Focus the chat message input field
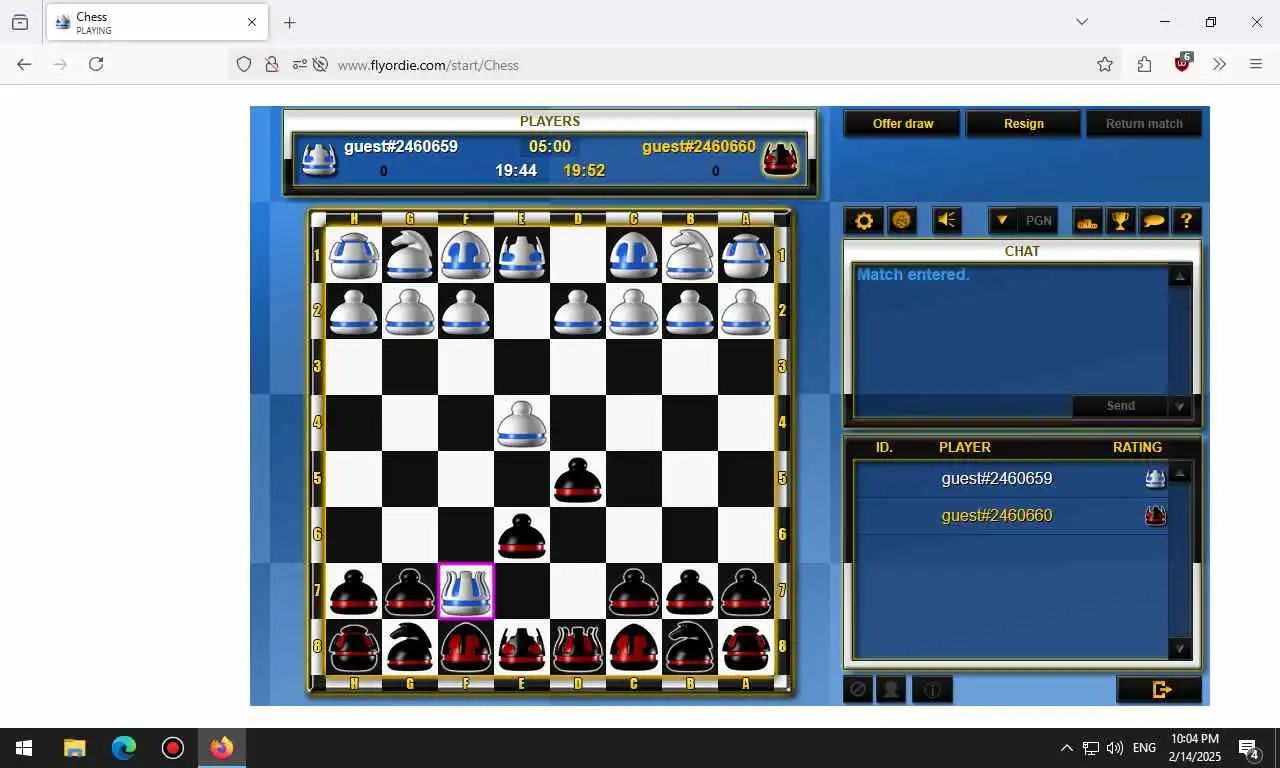 (962, 406)
